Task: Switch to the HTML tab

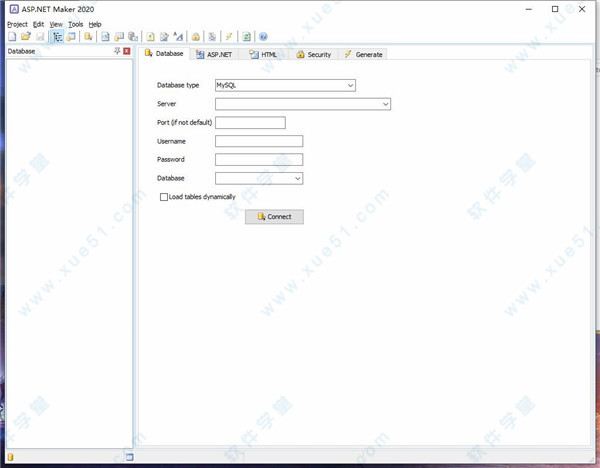Action: click(x=263, y=54)
